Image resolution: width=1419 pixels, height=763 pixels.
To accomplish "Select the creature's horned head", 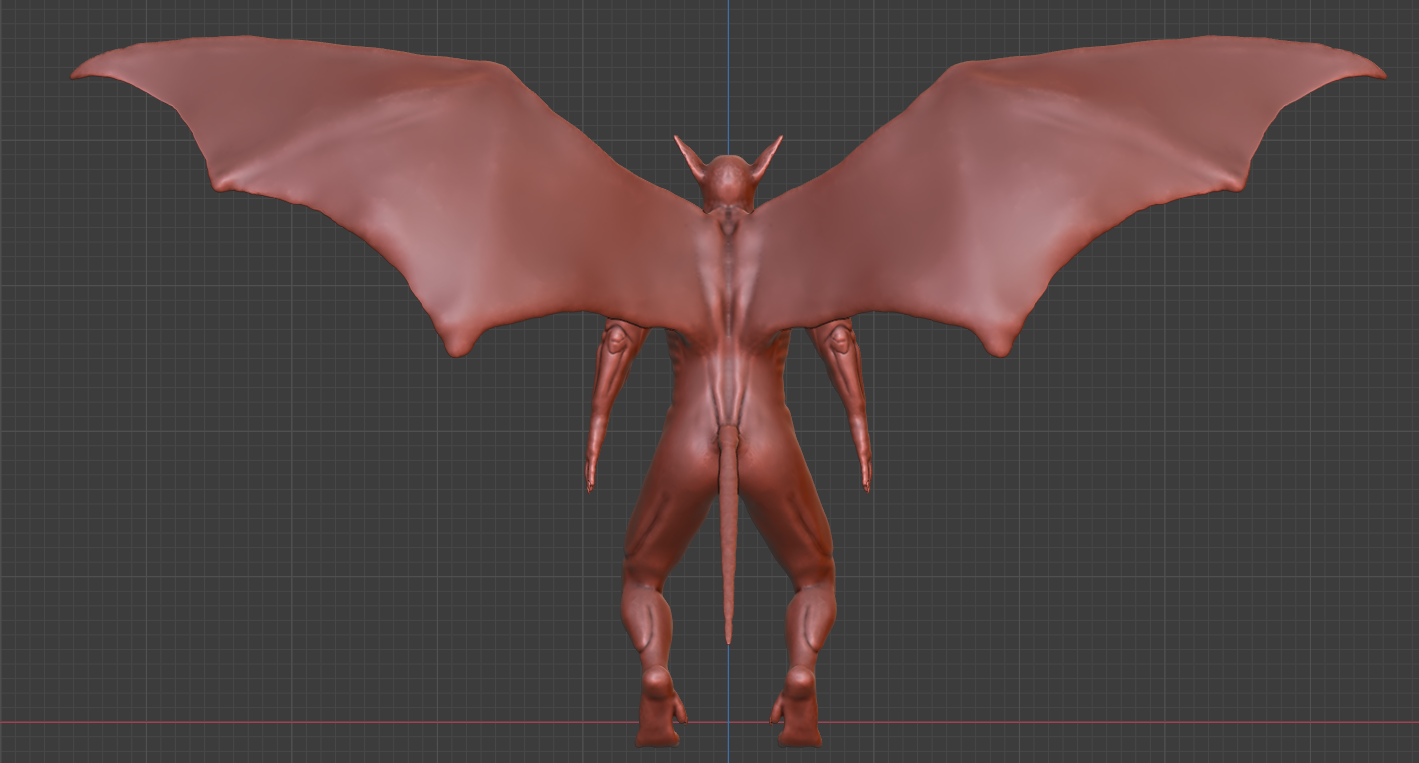I will [728, 174].
